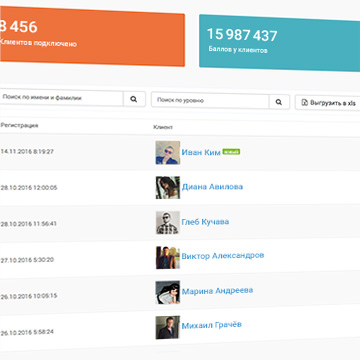360x360 pixels.
Task: Open Марина Андреева's avatar photo
Action: (168, 292)
